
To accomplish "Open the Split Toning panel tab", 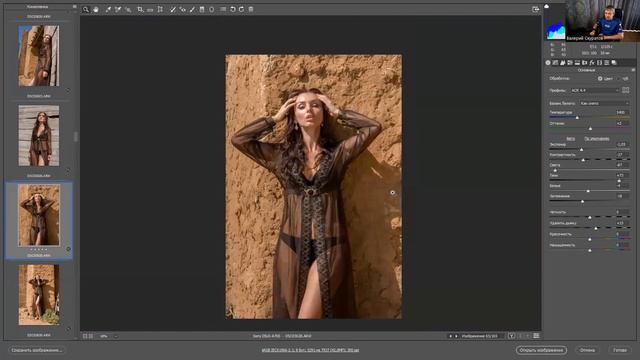I will tap(577, 62).
